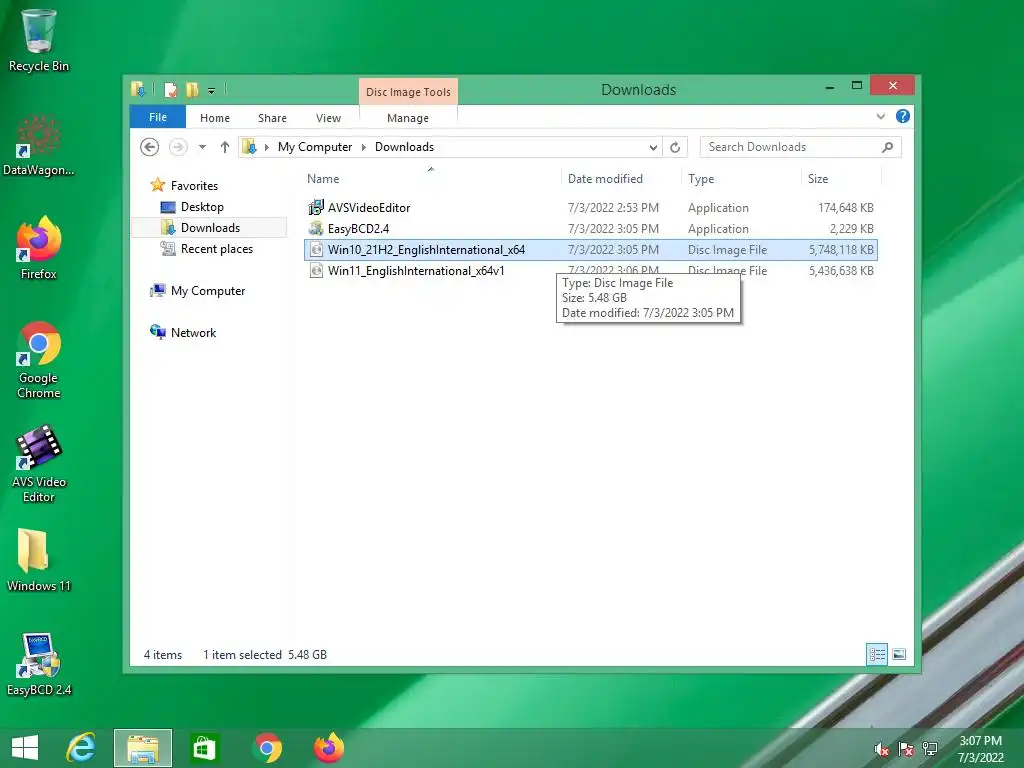Select Win11_EnglishInternational_x64v1 file
The width and height of the screenshot is (1024, 768).
point(416,270)
